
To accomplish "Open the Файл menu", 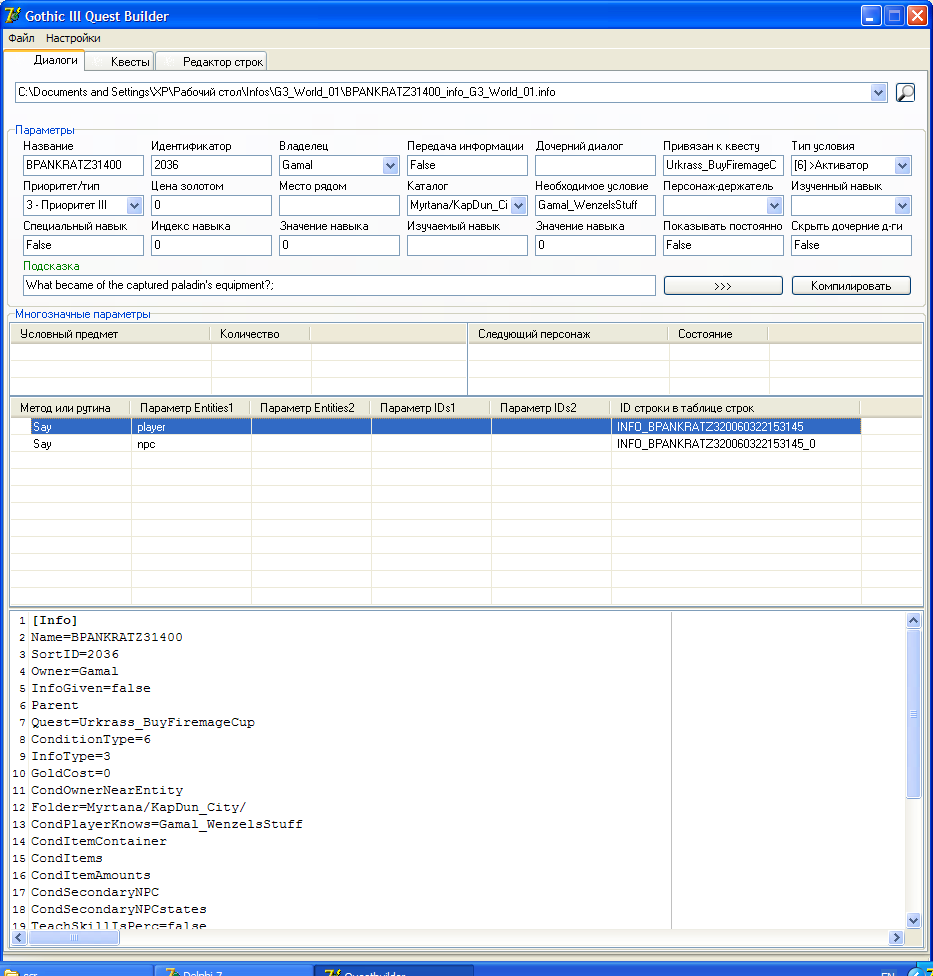I will click(x=21, y=38).
